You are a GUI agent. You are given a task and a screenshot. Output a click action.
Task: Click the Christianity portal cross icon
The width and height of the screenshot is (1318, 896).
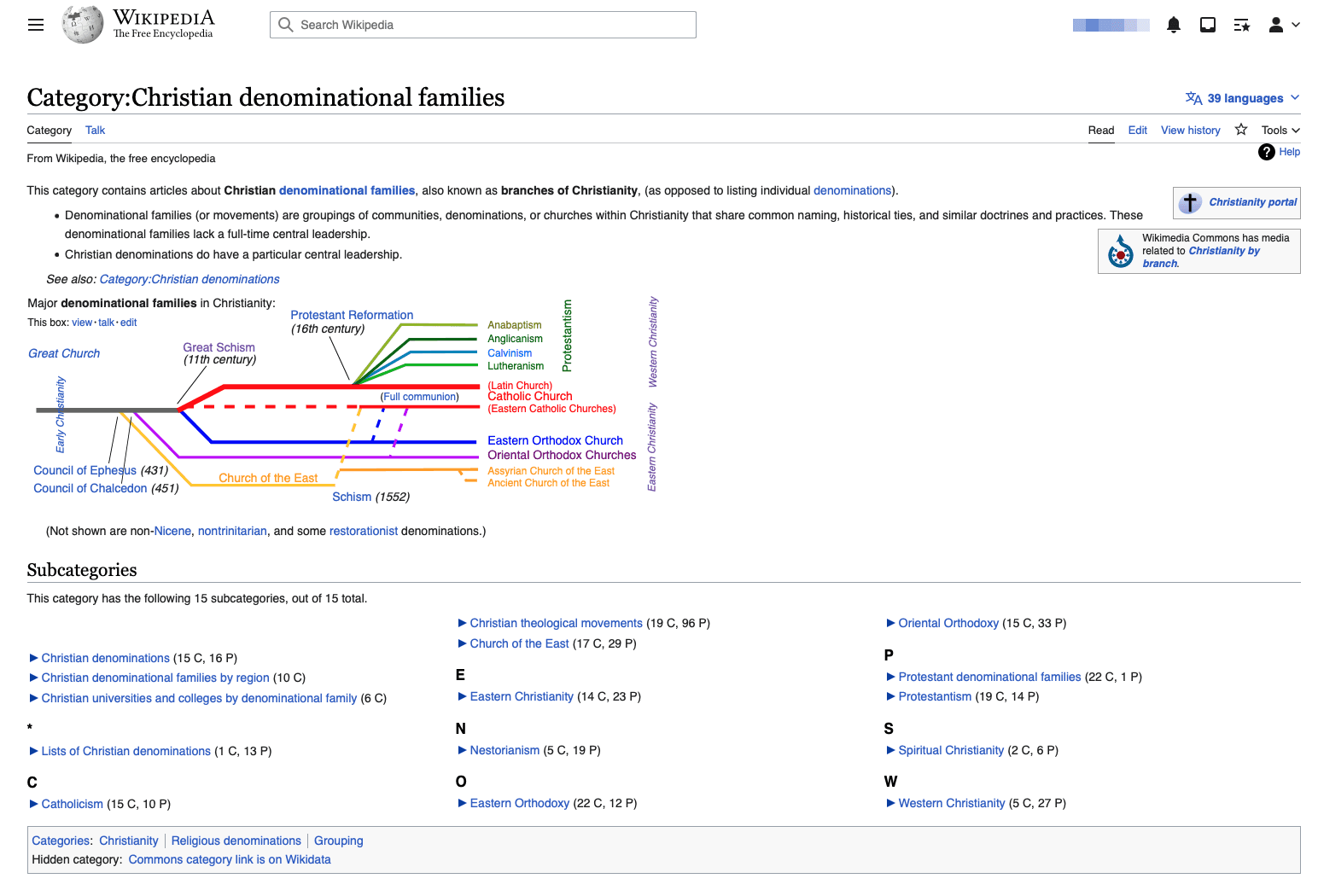[x=1190, y=202]
